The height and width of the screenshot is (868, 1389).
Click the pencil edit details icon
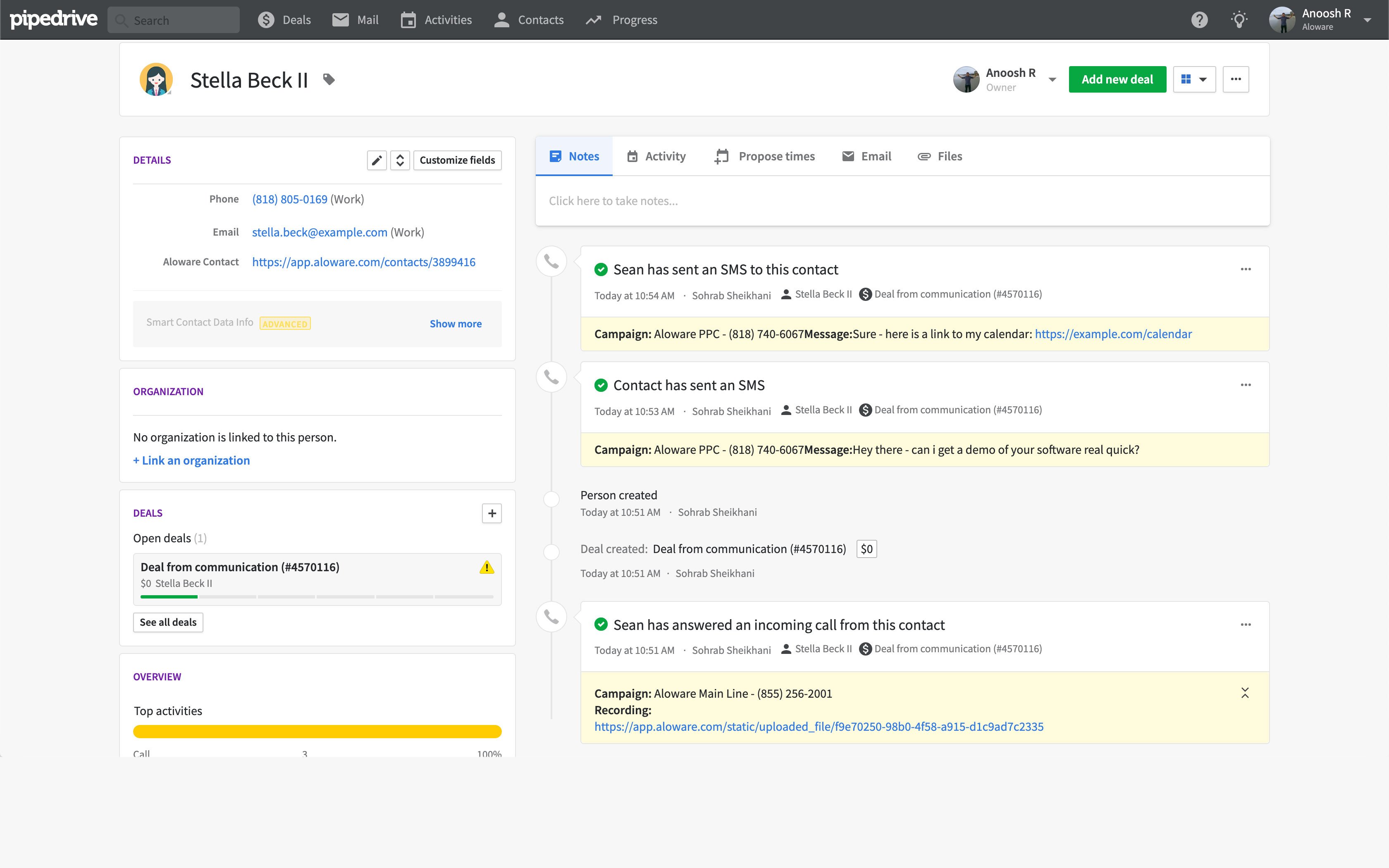pyautogui.click(x=377, y=160)
